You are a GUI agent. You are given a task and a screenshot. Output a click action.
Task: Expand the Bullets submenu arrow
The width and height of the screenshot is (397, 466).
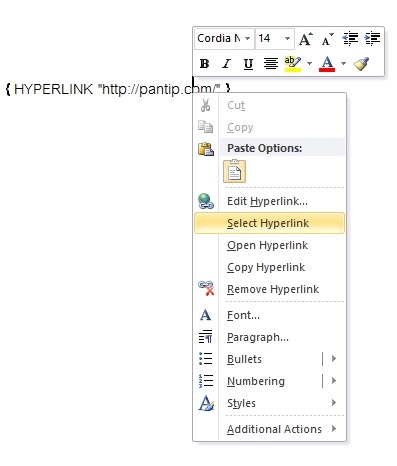click(334, 359)
